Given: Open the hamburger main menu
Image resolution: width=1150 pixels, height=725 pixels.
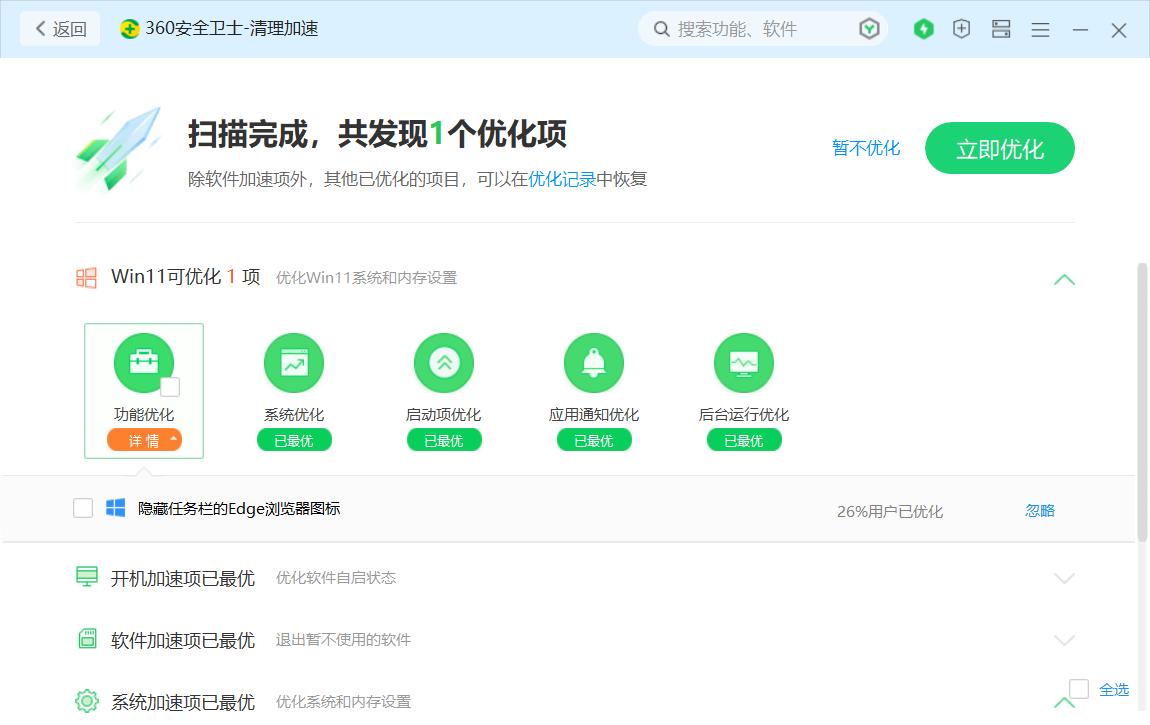Looking at the screenshot, I should 1040,29.
